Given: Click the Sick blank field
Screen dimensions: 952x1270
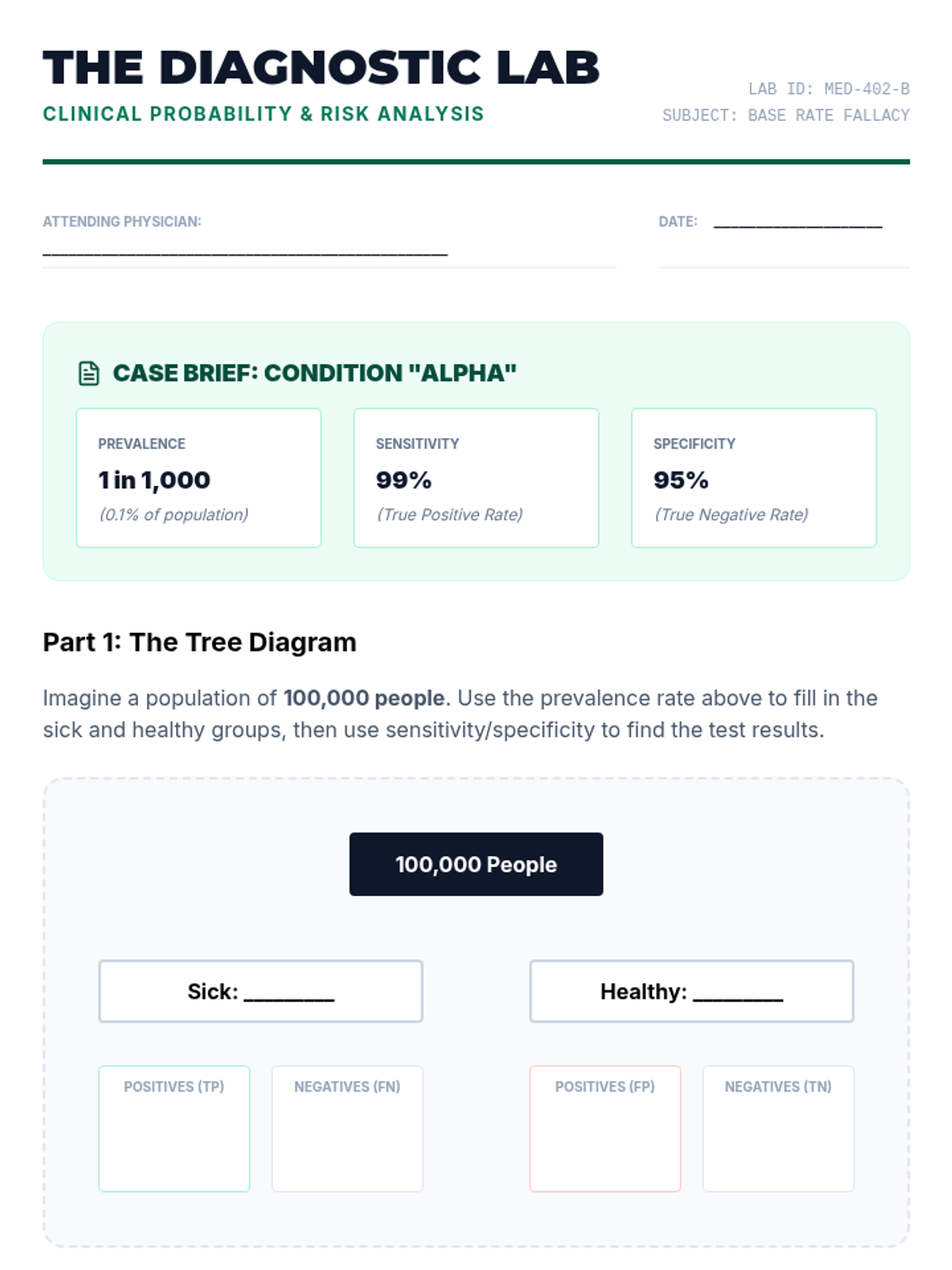Looking at the screenshot, I should click(x=289, y=994).
